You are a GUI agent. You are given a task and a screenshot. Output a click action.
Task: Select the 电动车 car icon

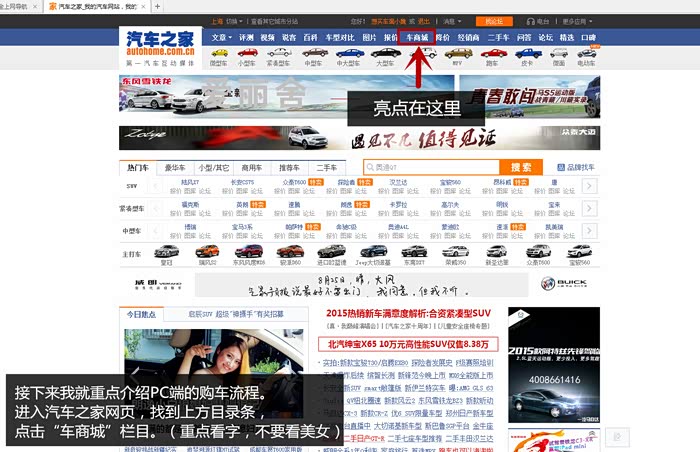(586, 54)
